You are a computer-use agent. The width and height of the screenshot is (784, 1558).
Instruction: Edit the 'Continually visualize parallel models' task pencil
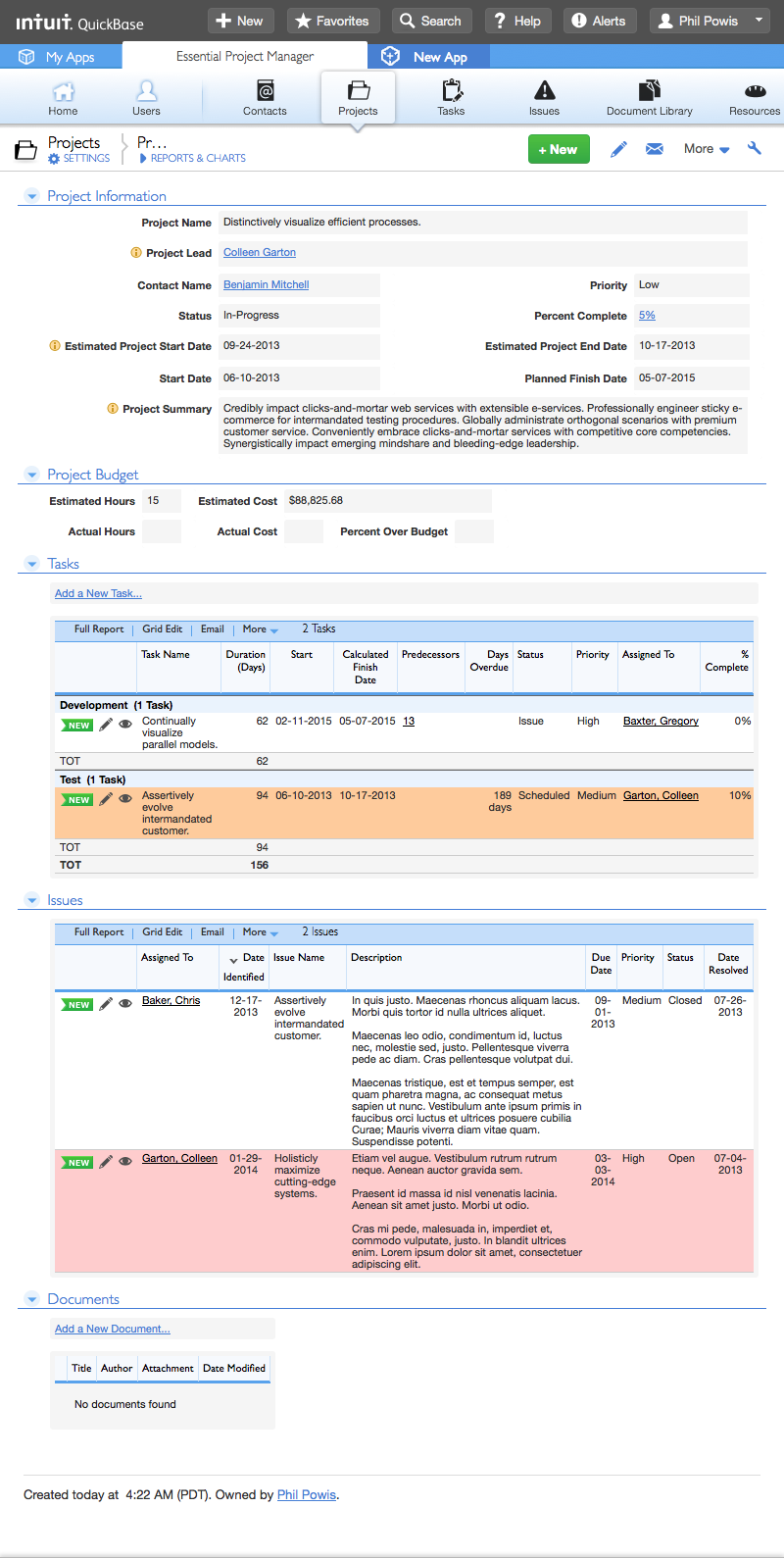106,725
